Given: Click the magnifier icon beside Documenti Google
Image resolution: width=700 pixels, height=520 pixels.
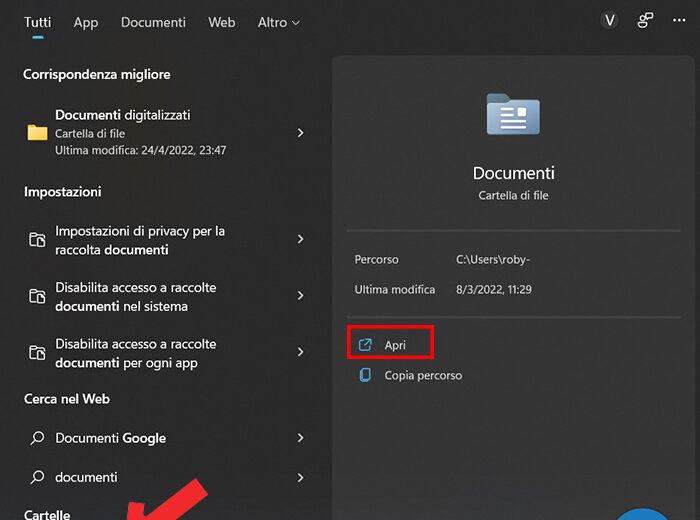Looking at the screenshot, I should [x=37, y=438].
